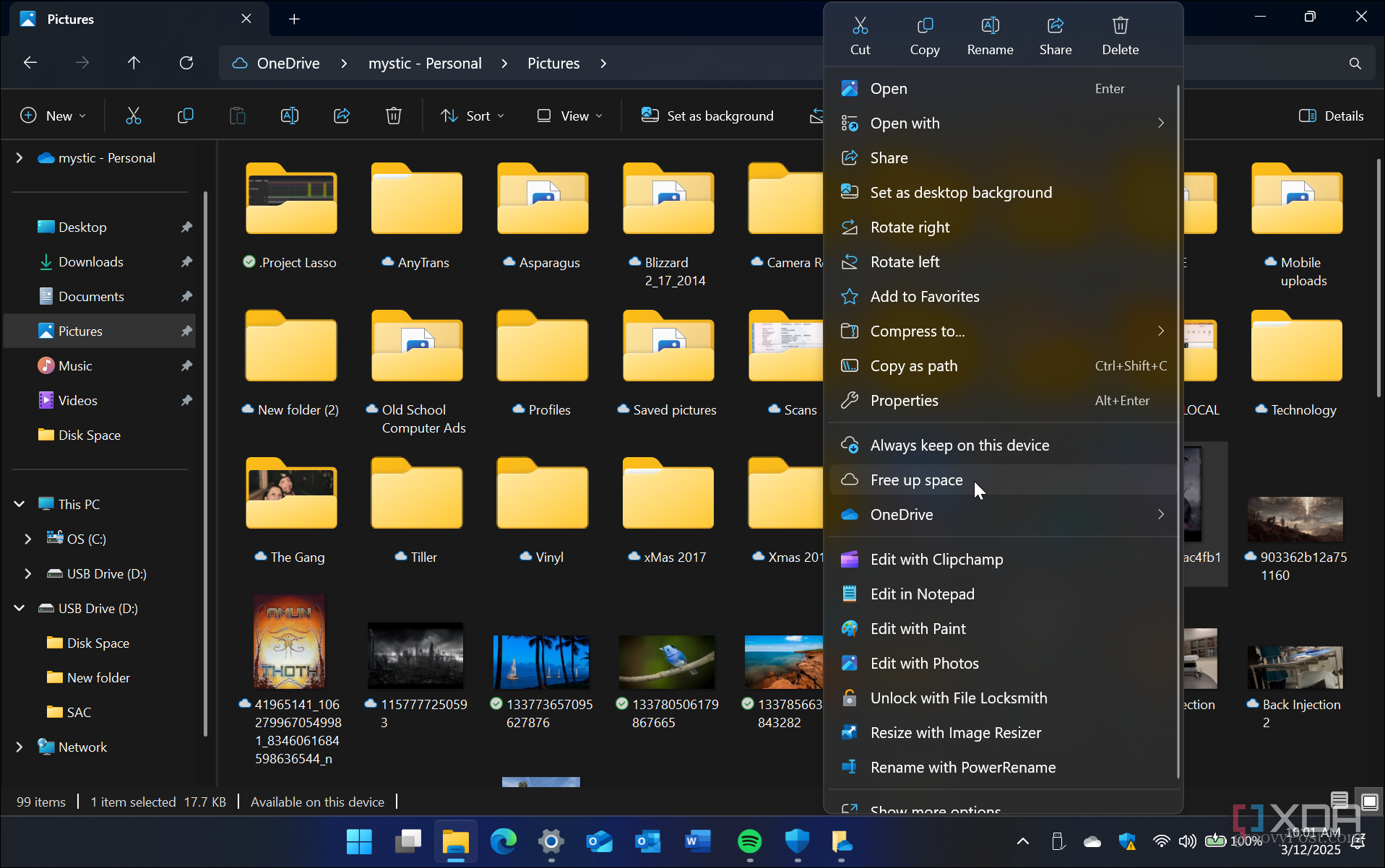Expand the OneDrive context submenu
1385x868 pixels.
(x=1160, y=514)
